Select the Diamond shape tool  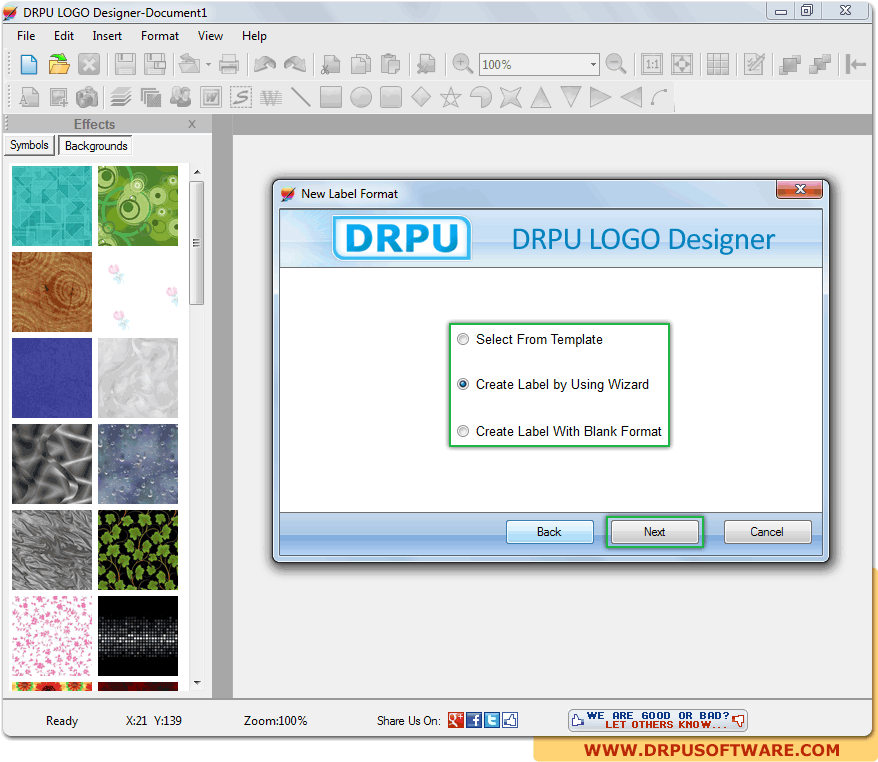click(421, 97)
